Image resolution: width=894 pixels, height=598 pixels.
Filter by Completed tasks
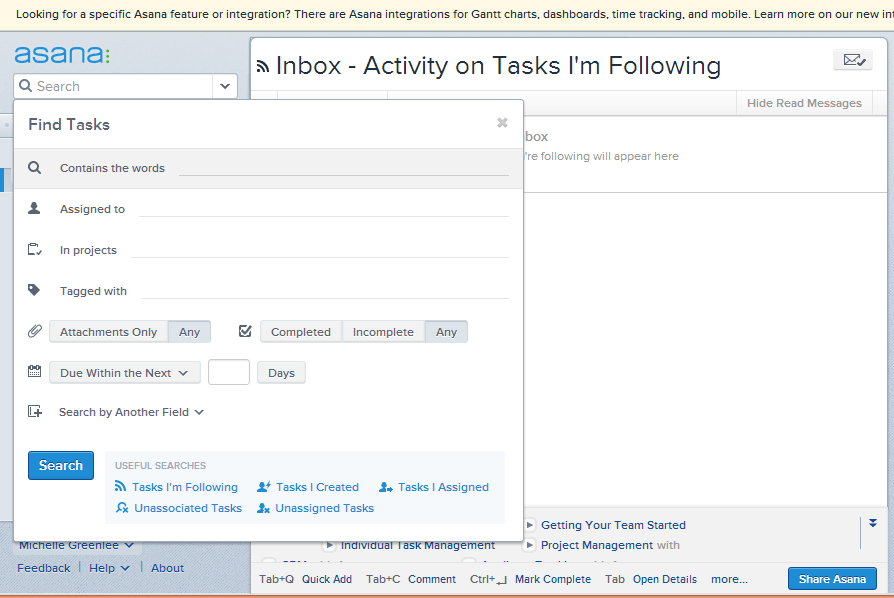tap(301, 332)
